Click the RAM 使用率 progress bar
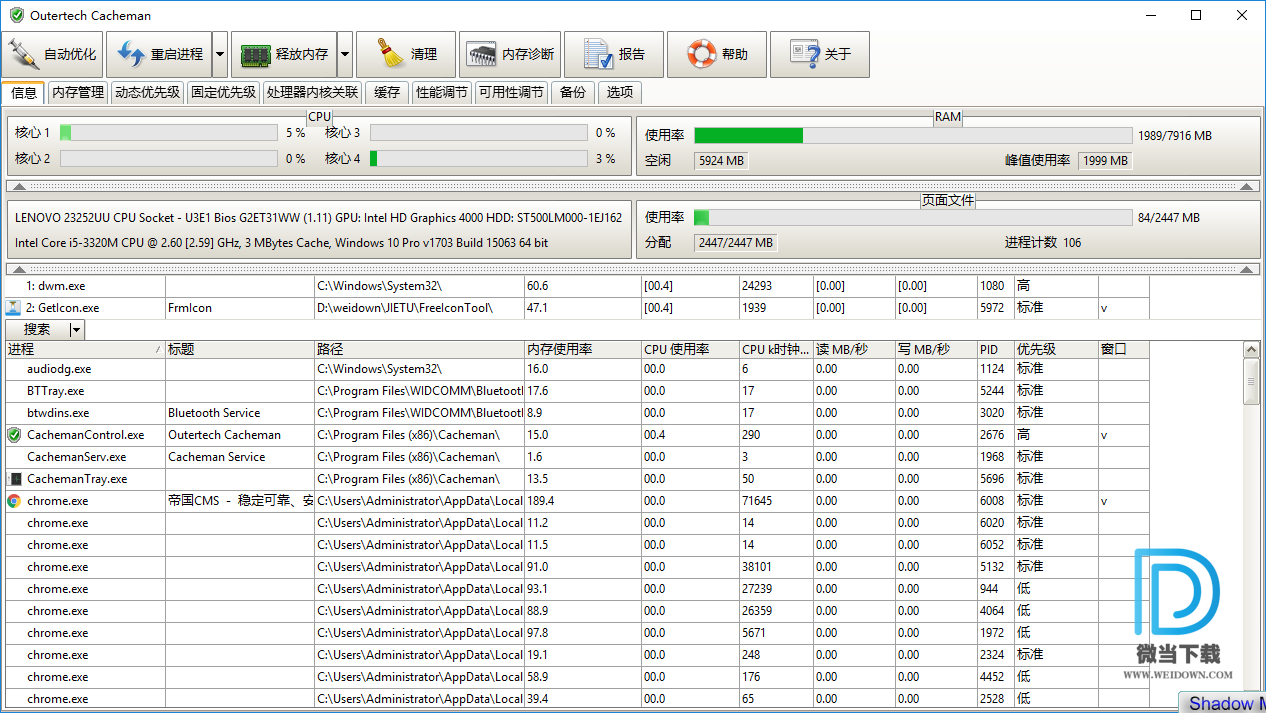Image resolution: width=1266 pixels, height=713 pixels. click(x=913, y=135)
